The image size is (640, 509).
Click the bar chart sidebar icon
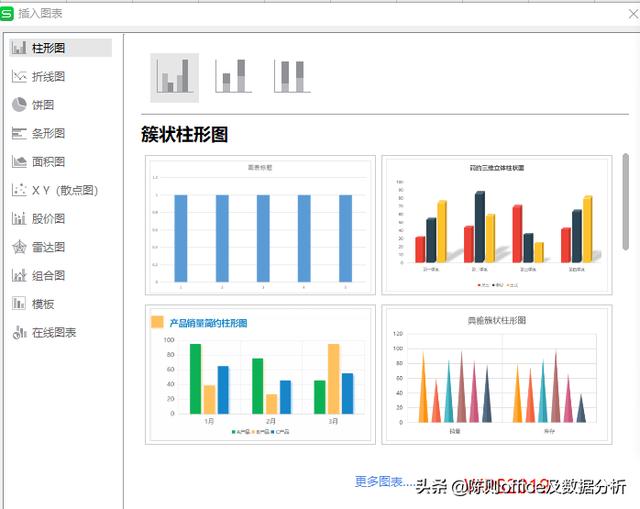(x=19, y=133)
